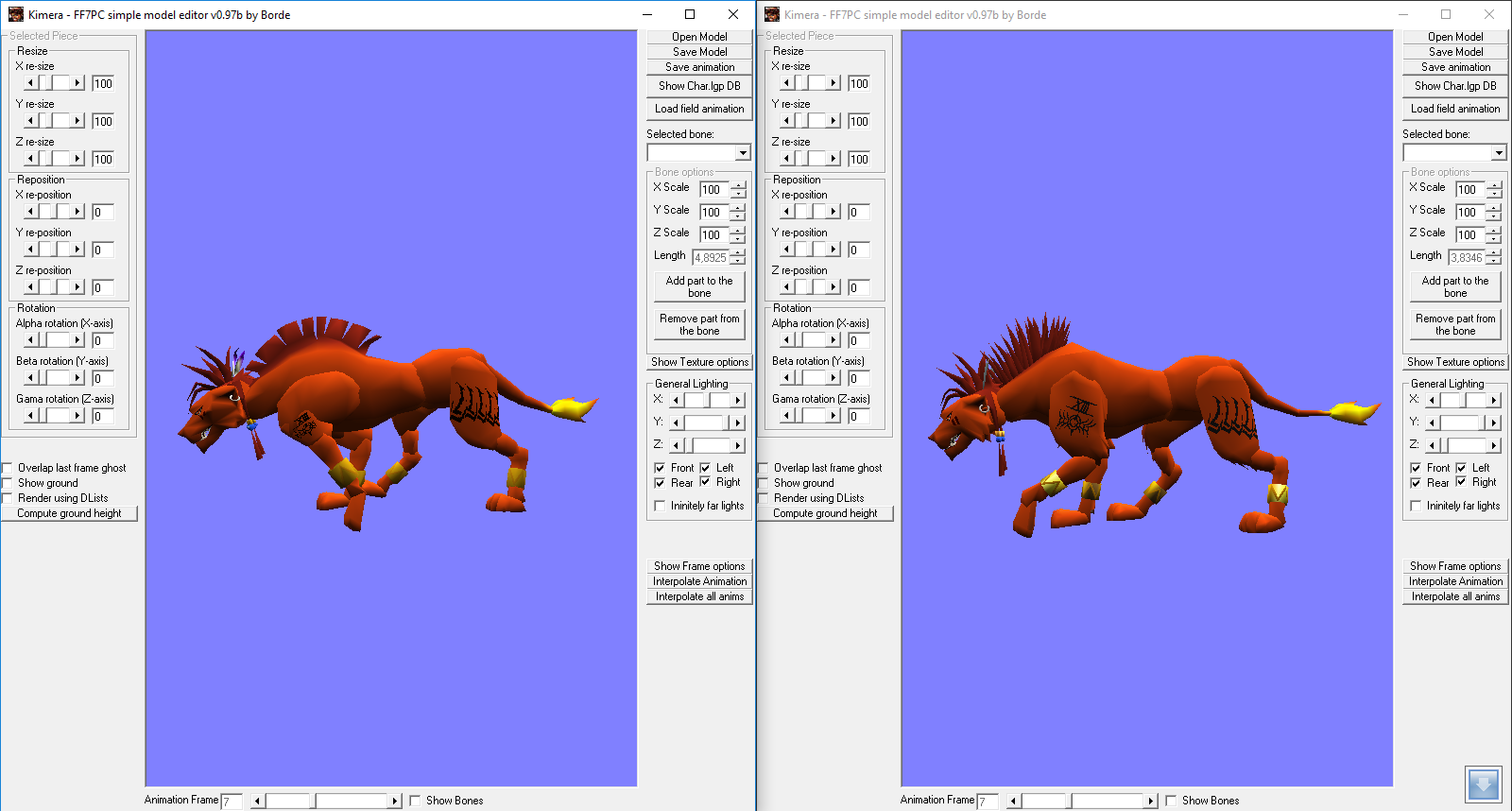Increase bone Length with up arrow, left window
The height and width of the screenshot is (811, 1512).
click(x=738, y=253)
